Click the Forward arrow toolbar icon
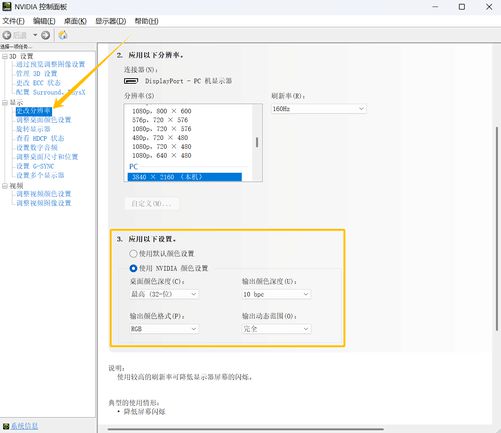Viewport: 501px width, 433px height. (46, 35)
